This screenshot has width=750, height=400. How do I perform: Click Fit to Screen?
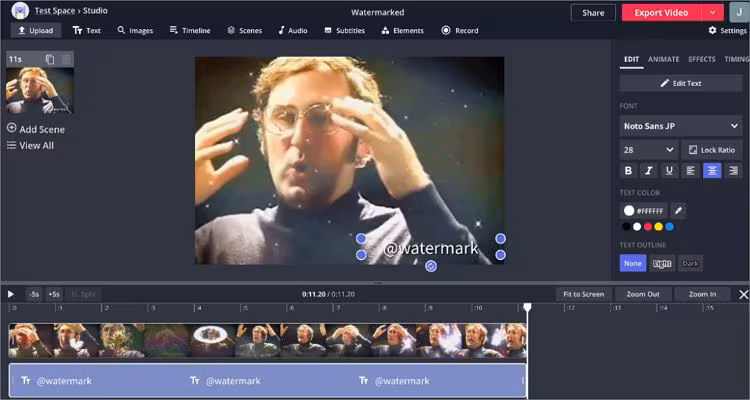coord(584,294)
